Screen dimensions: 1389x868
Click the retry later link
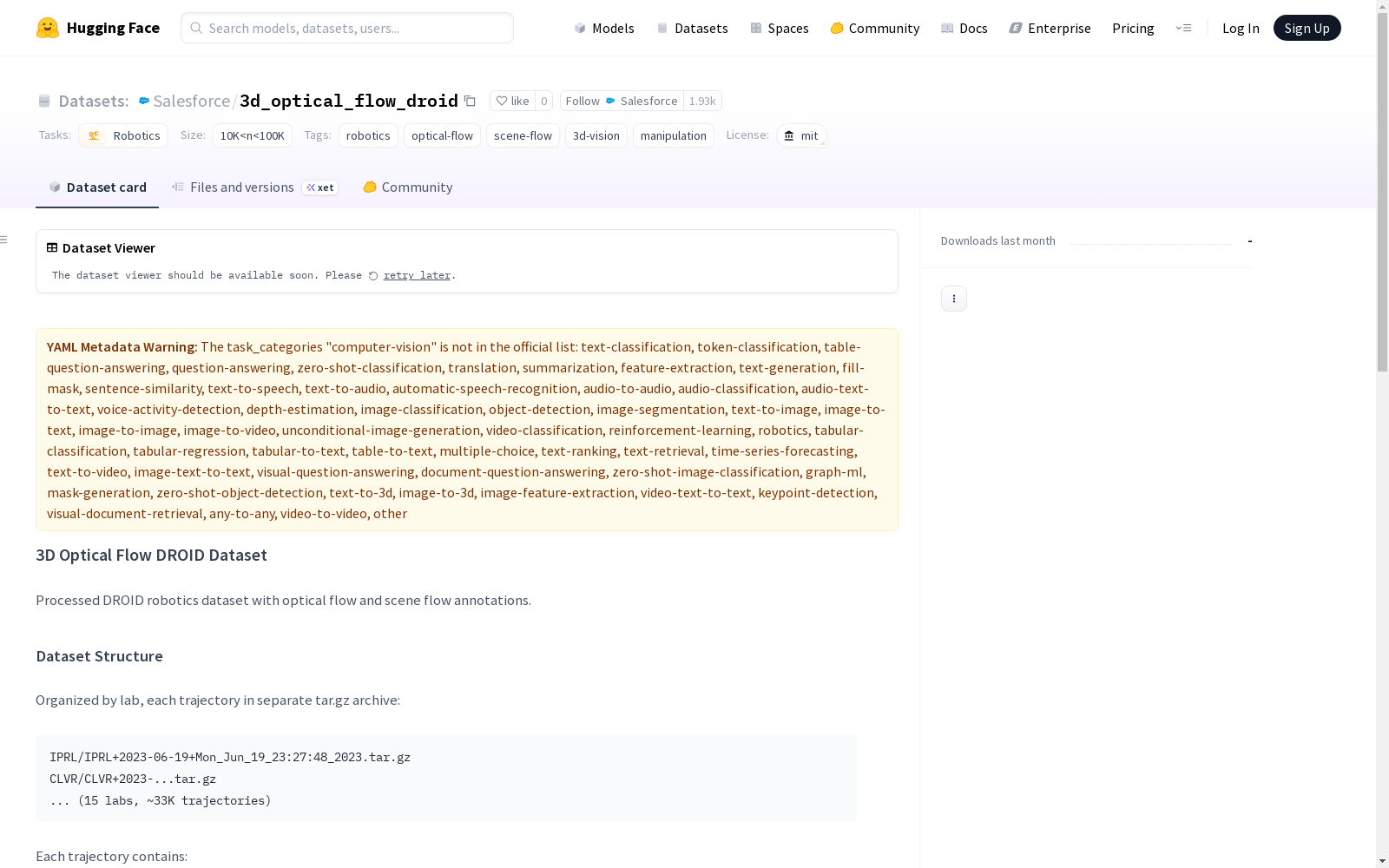(417, 275)
